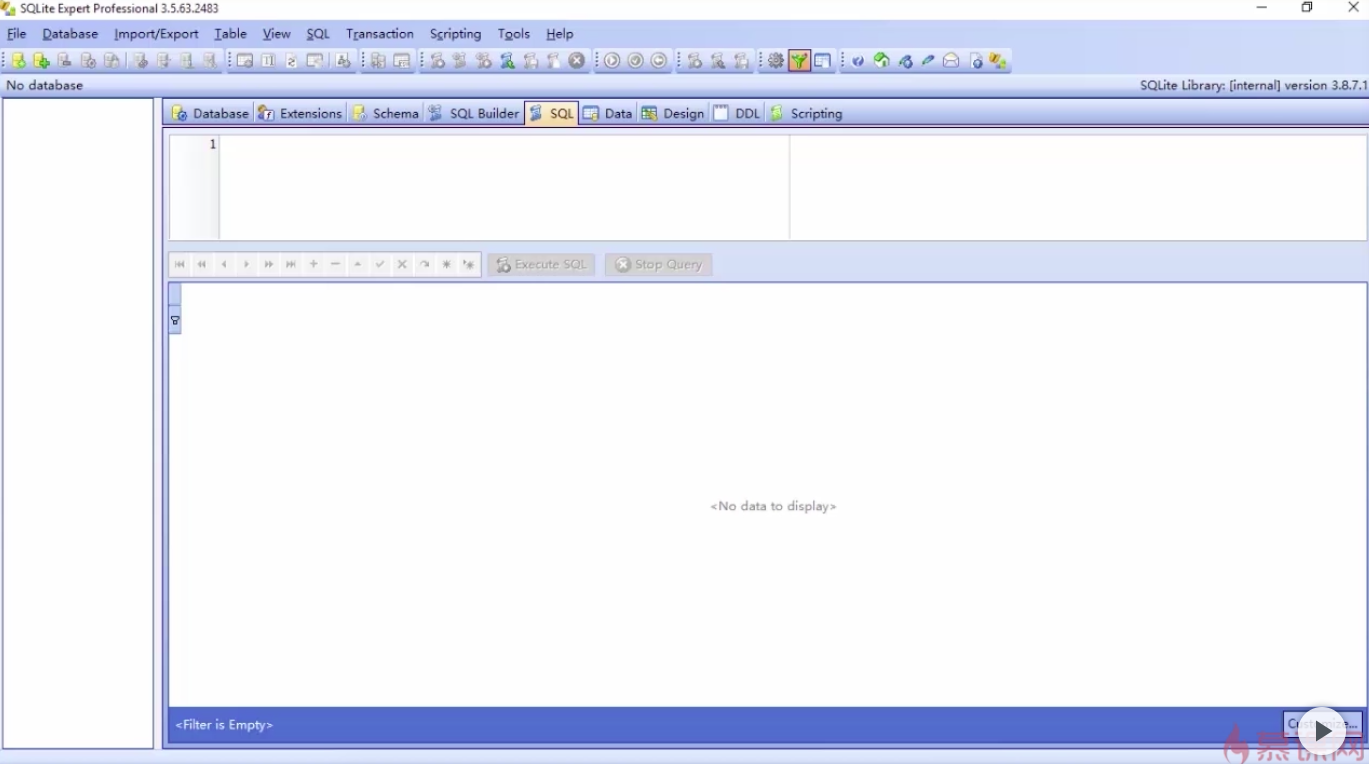Click the New Database toolbar icon
1369x764 pixels.
(x=18, y=61)
